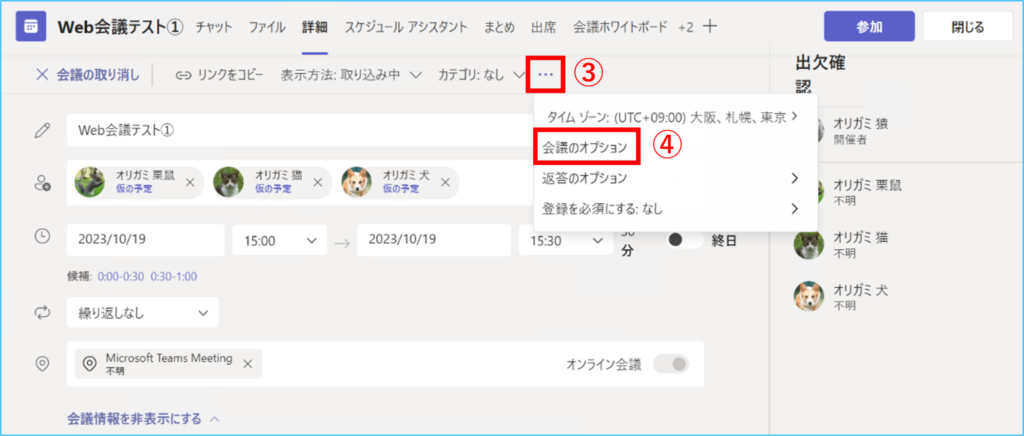Remove attendee オリガミ 猫 with X
Viewport: 1024px width, 436px height.
coord(317,182)
